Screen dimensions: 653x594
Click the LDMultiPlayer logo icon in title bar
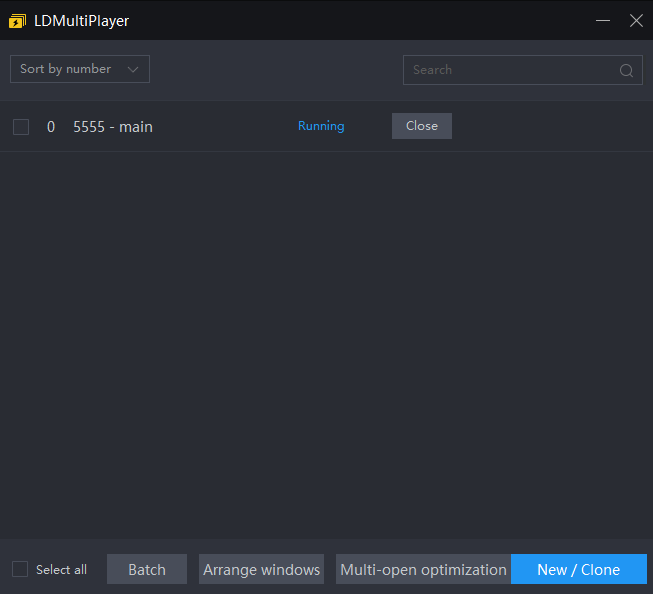coord(17,20)
